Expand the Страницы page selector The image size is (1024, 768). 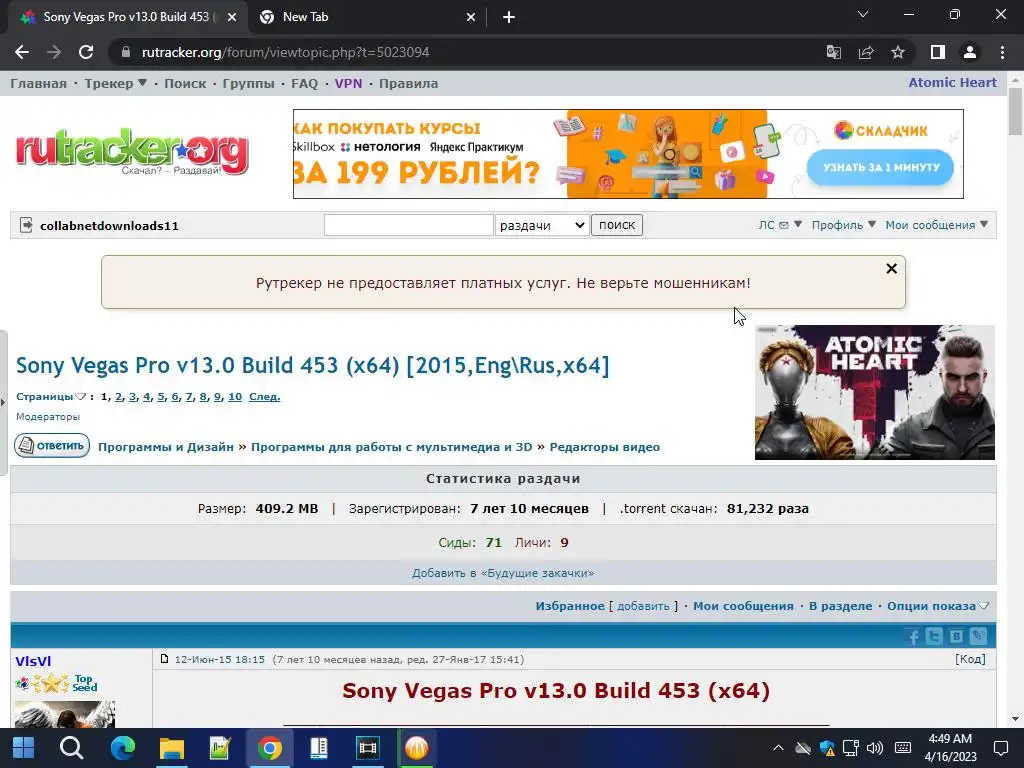click(x=51, y=396)
